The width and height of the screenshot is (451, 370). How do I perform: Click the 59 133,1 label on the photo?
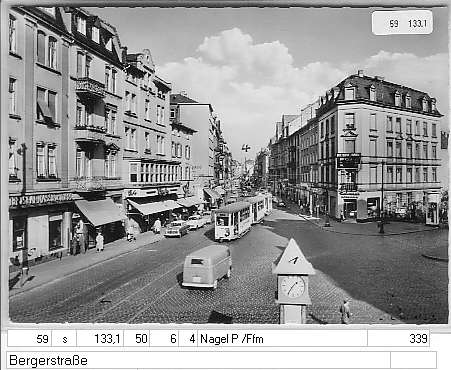(x=402, y=23)
